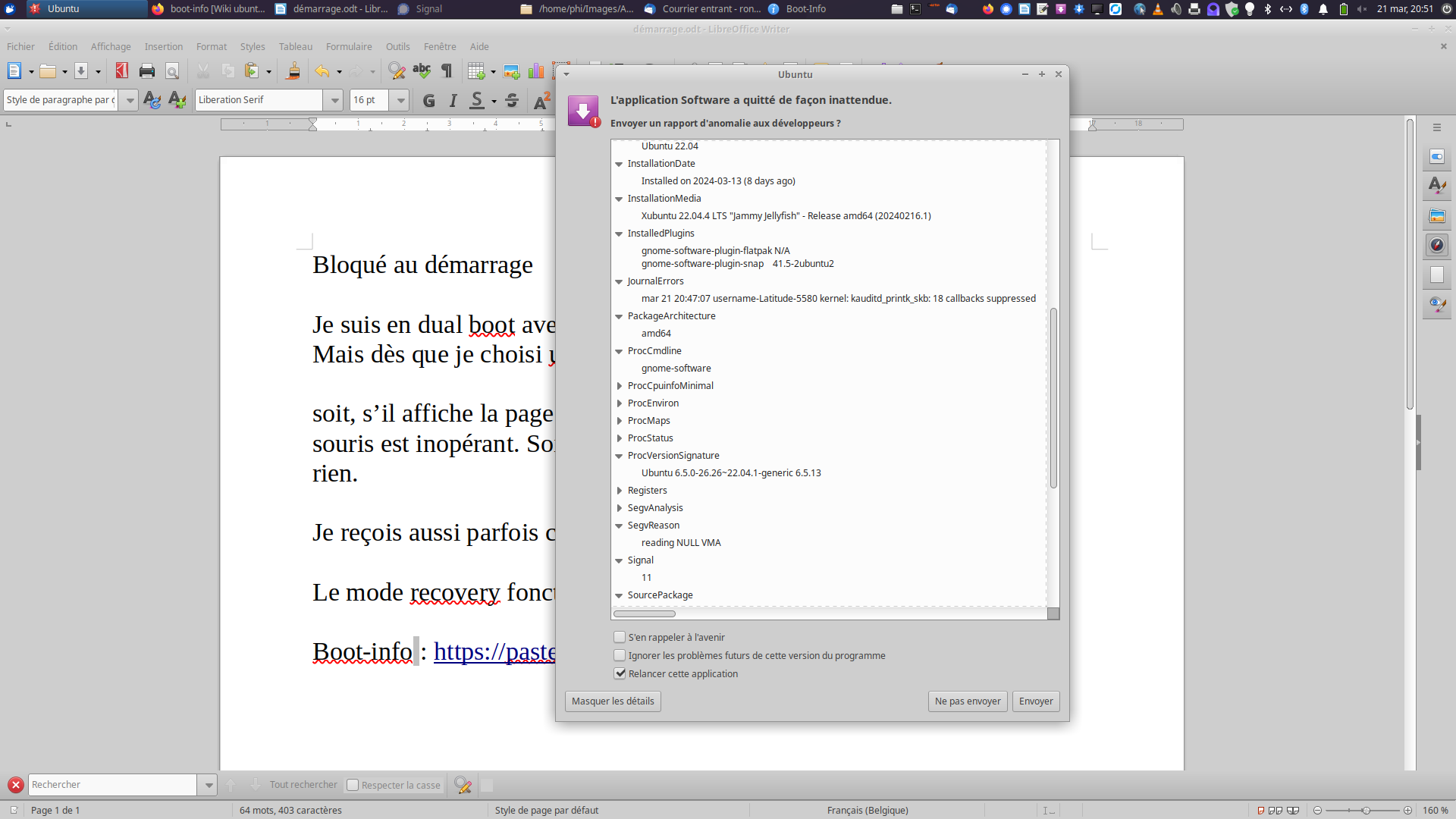Click the Bold G formatting icon

point(428,100)
